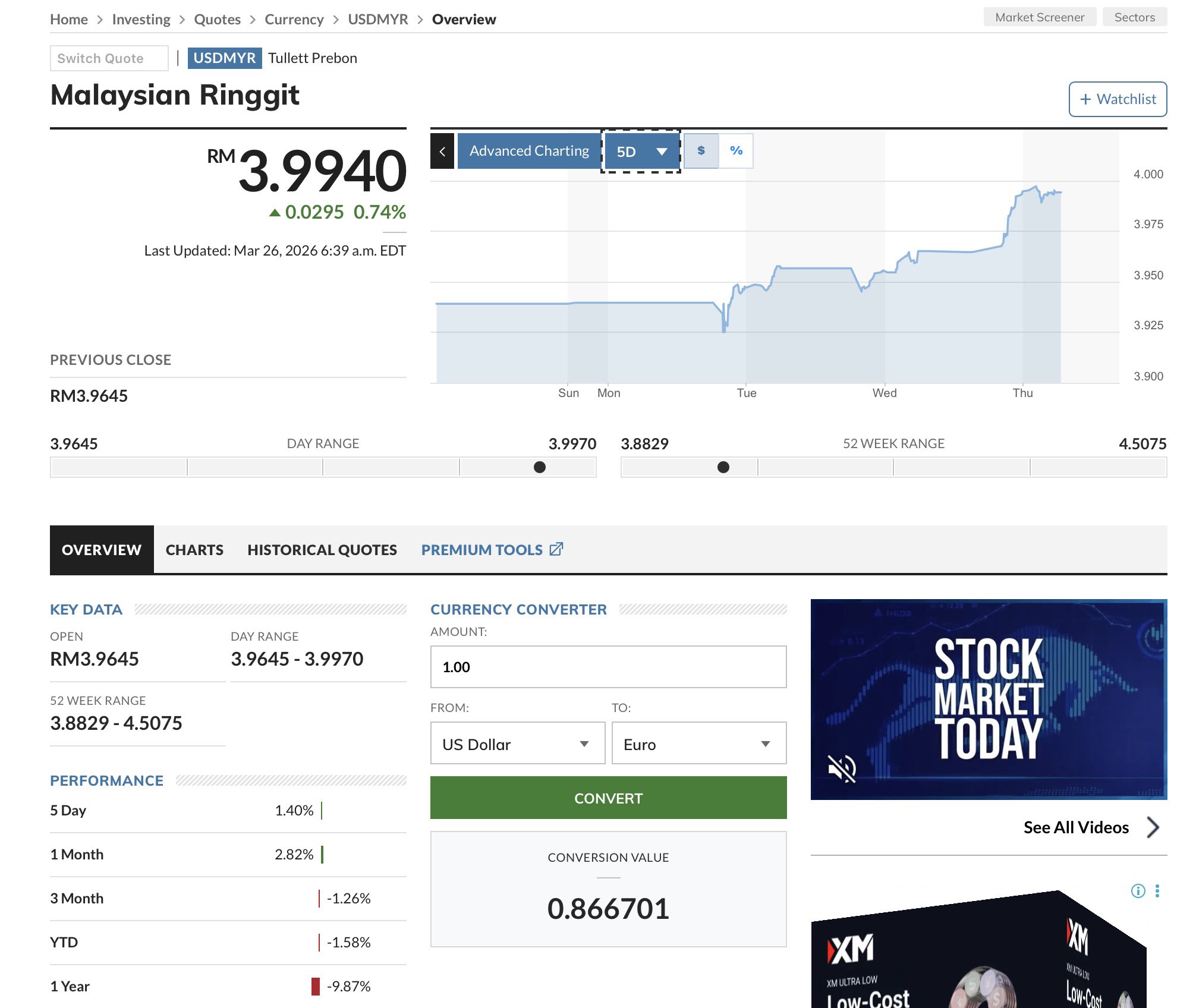Screen dimensions: 1196x1008
Task: Go to Currency in the breadcrumb
Action: pyautogui.click(x=294, y=20)
